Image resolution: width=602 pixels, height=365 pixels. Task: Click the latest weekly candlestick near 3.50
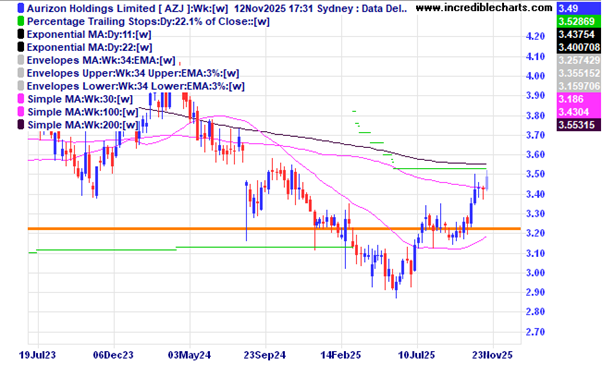(487, 180)
